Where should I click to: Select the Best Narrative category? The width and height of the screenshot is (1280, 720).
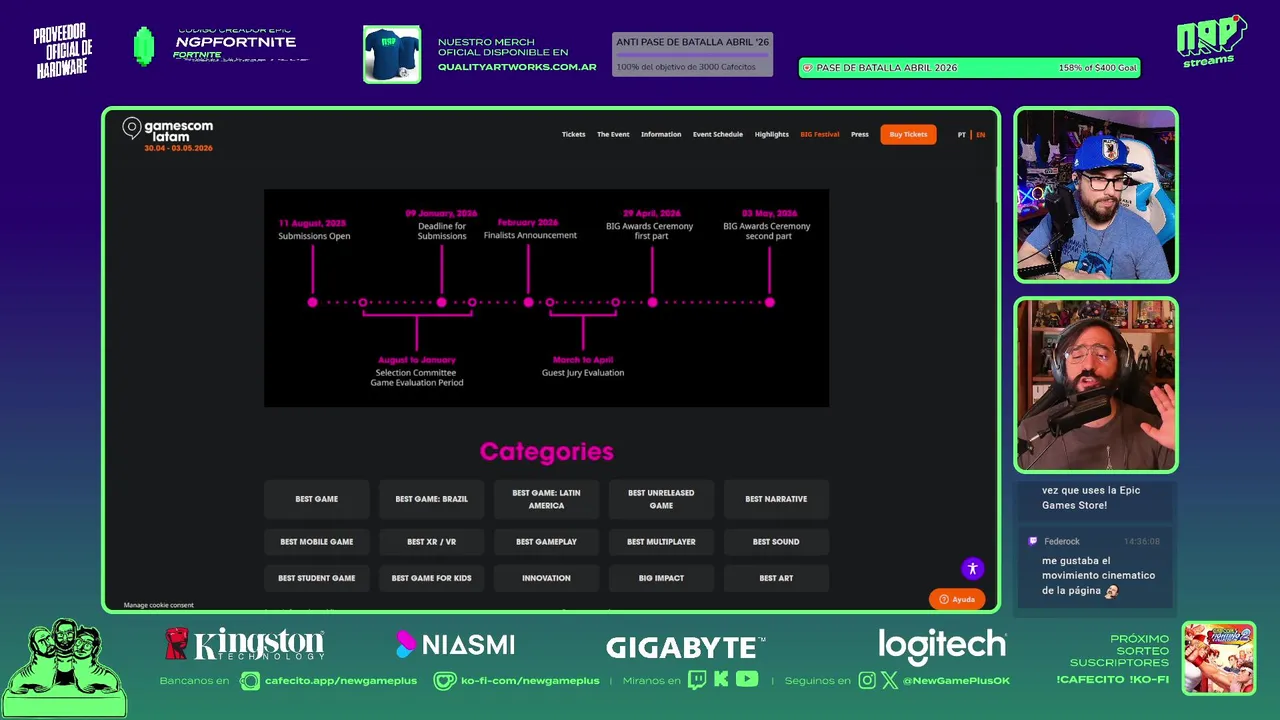point(776,499)
